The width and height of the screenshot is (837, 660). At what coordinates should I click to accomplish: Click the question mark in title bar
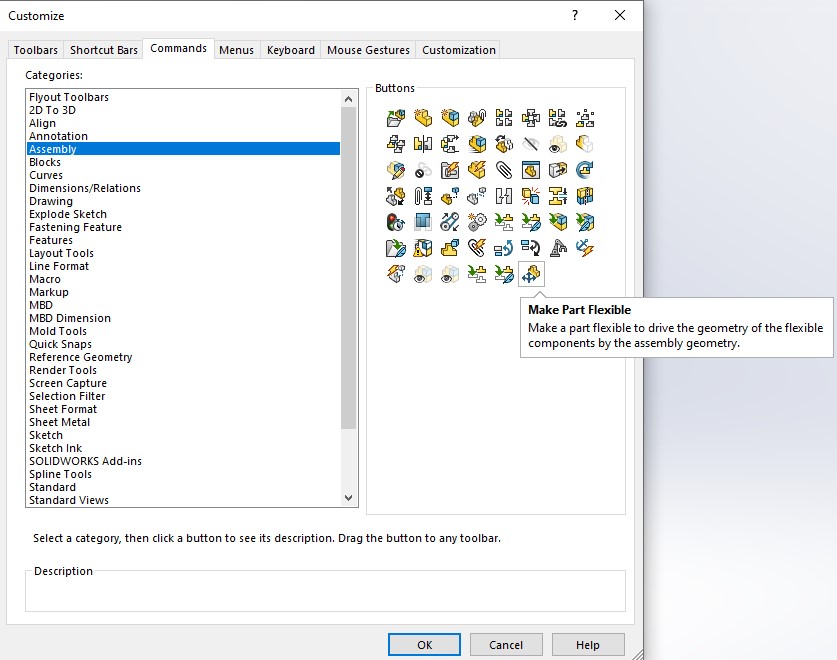coord(575,15)
